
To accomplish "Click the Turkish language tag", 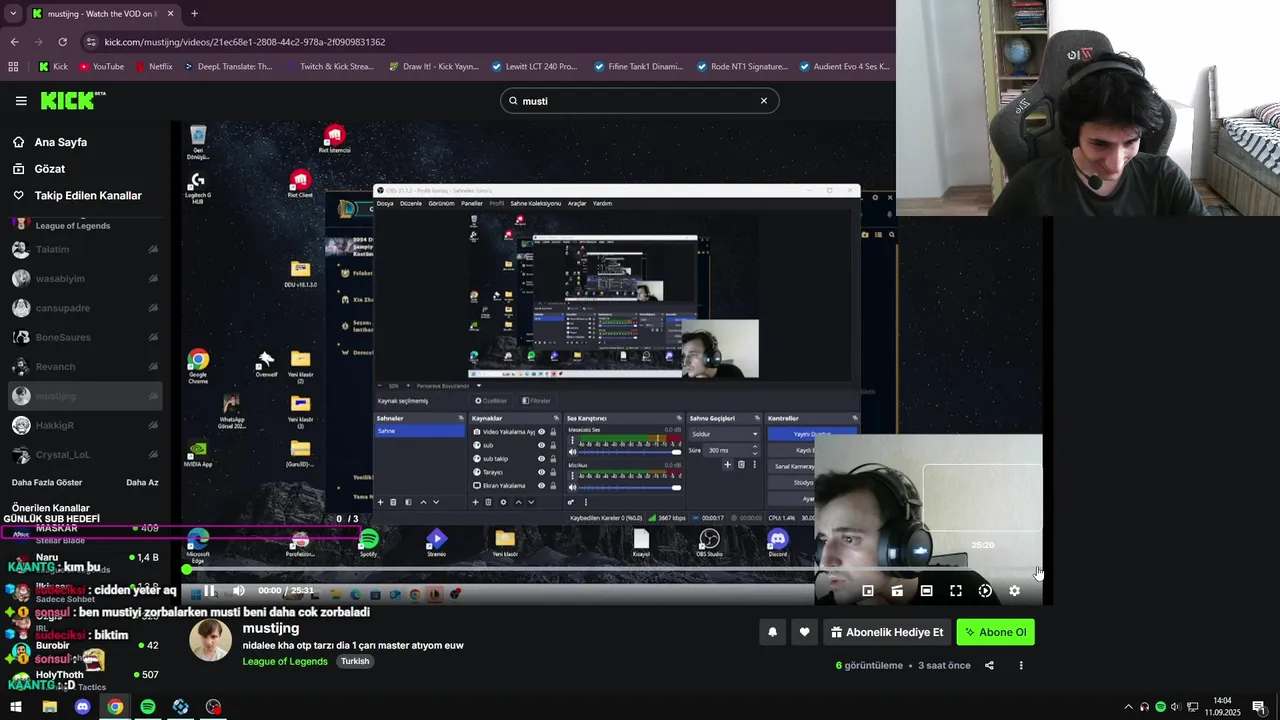I will pos(355,661).
